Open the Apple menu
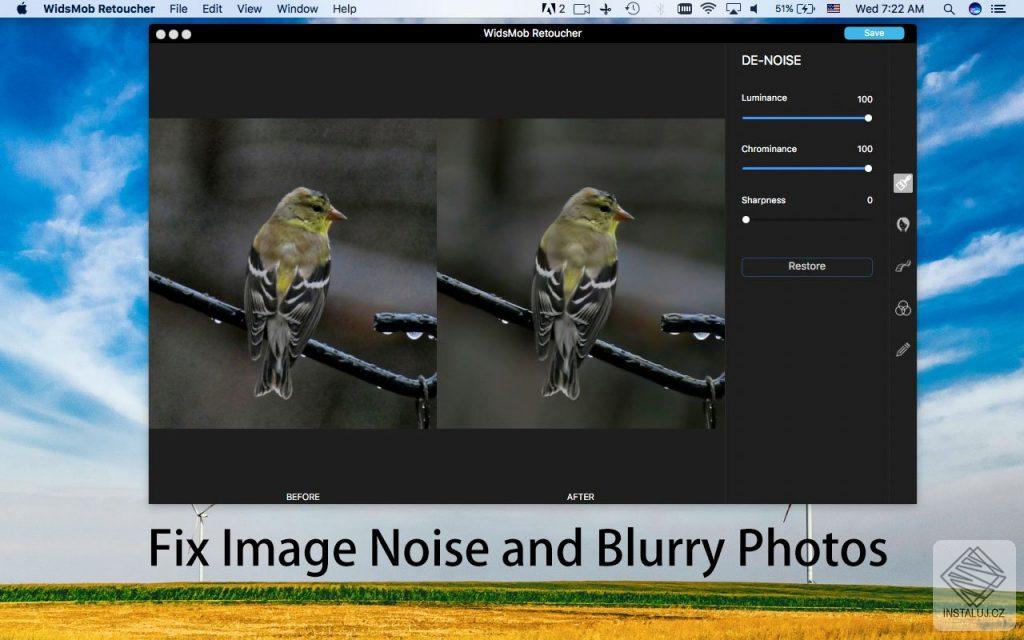This screenshot has height=640, width=1024. (22, 8)
